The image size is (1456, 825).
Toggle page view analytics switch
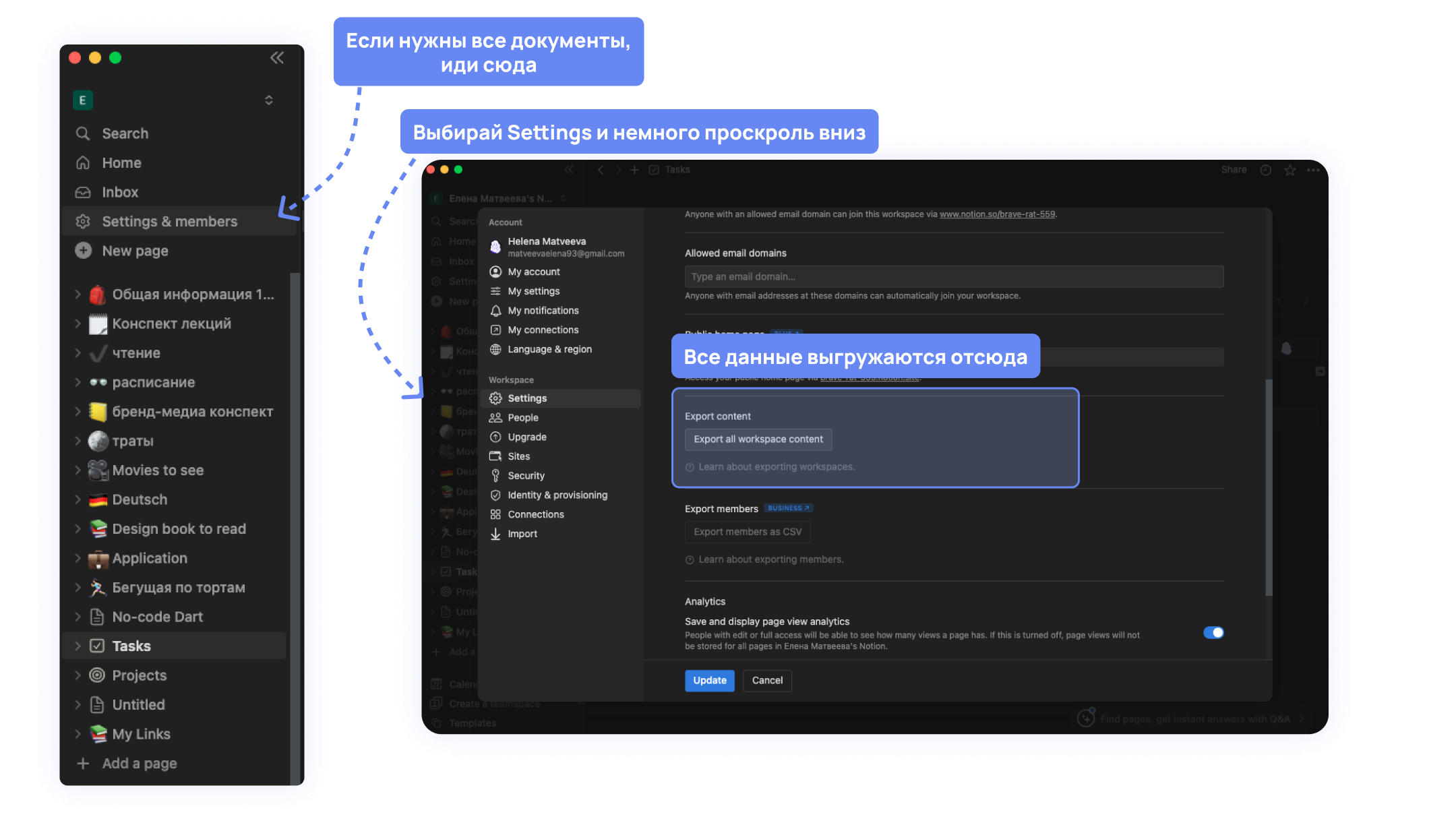click(1213, 632)
